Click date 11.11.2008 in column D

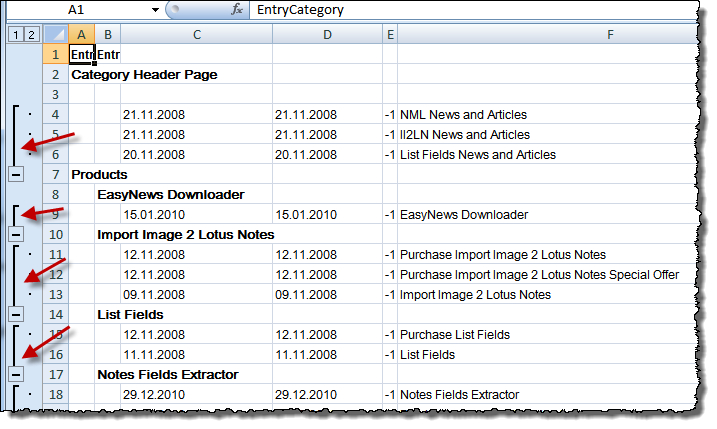tap(306, 354)
